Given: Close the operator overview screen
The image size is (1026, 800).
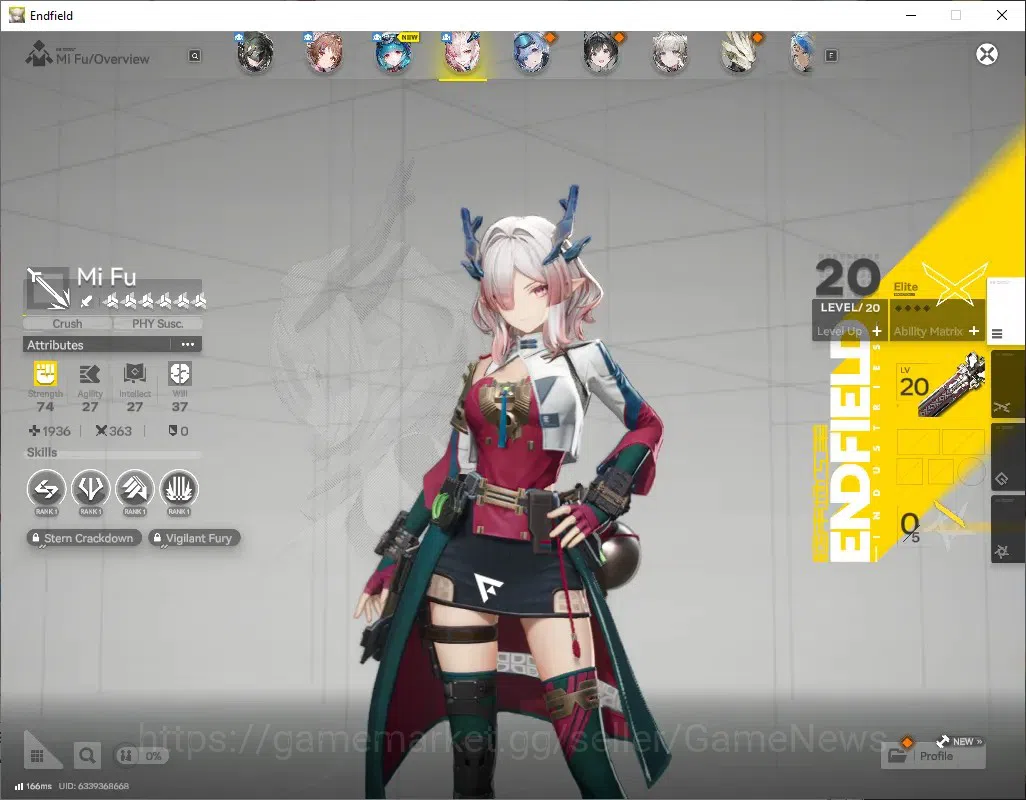Looking at the screenshot, I should 987,54.
